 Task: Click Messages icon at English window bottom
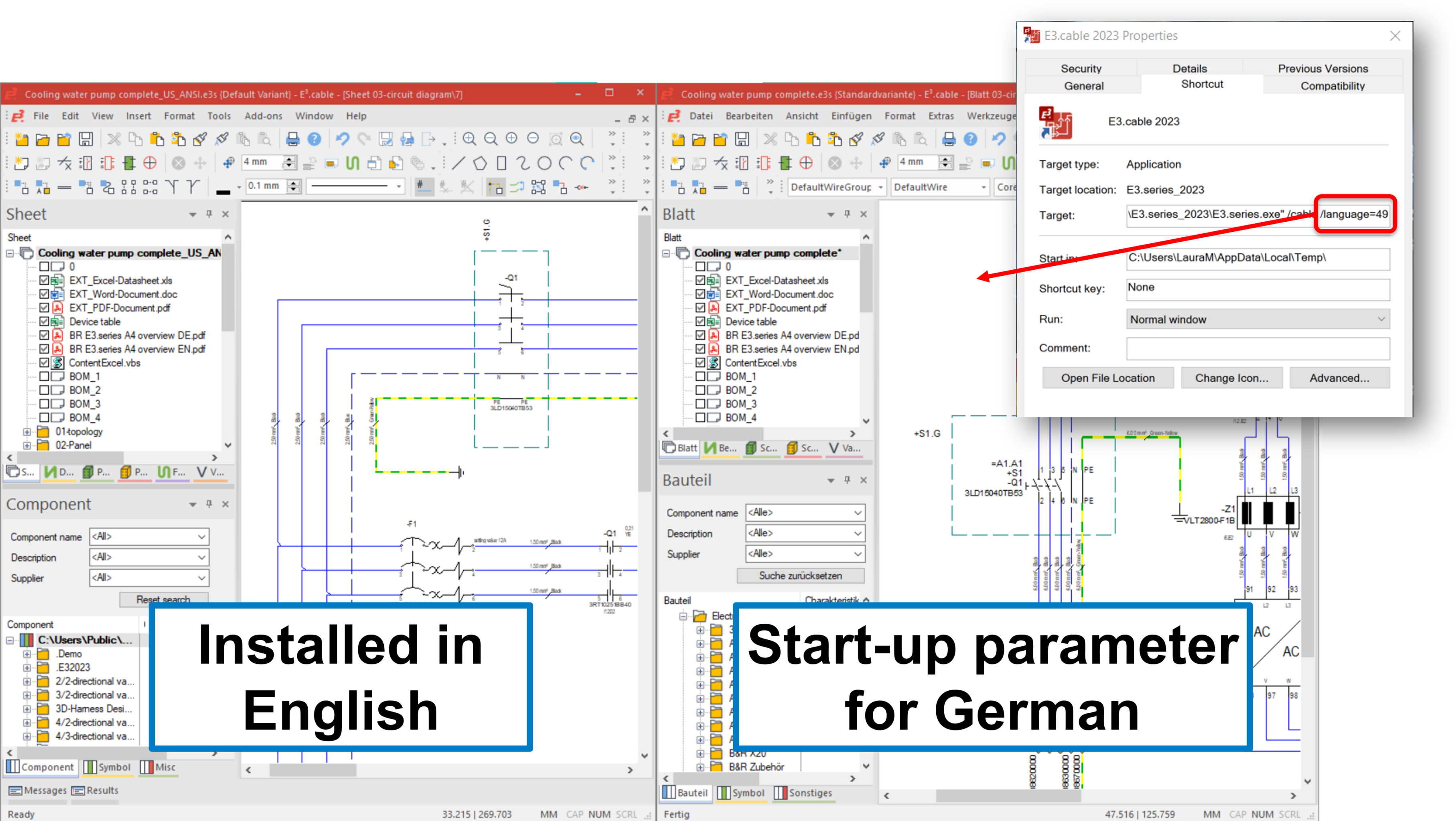[16, 791]
